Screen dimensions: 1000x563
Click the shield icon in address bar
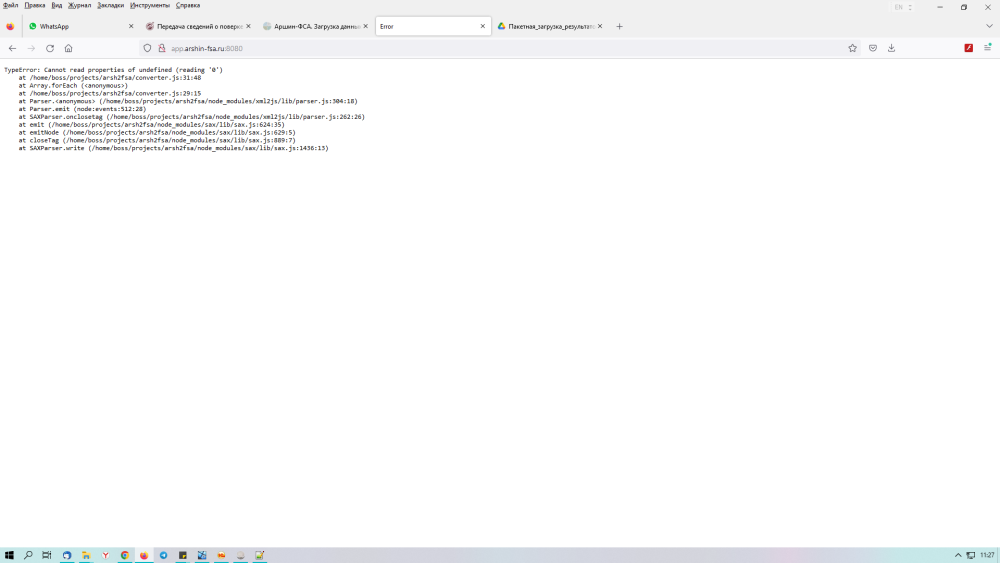[x=147, y=48]
